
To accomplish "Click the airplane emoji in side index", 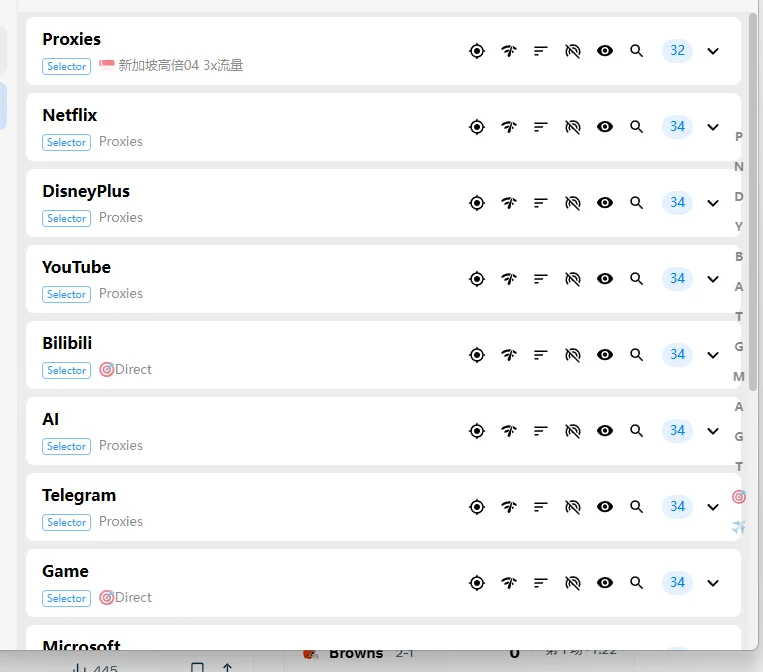I will tap(739, 527).
